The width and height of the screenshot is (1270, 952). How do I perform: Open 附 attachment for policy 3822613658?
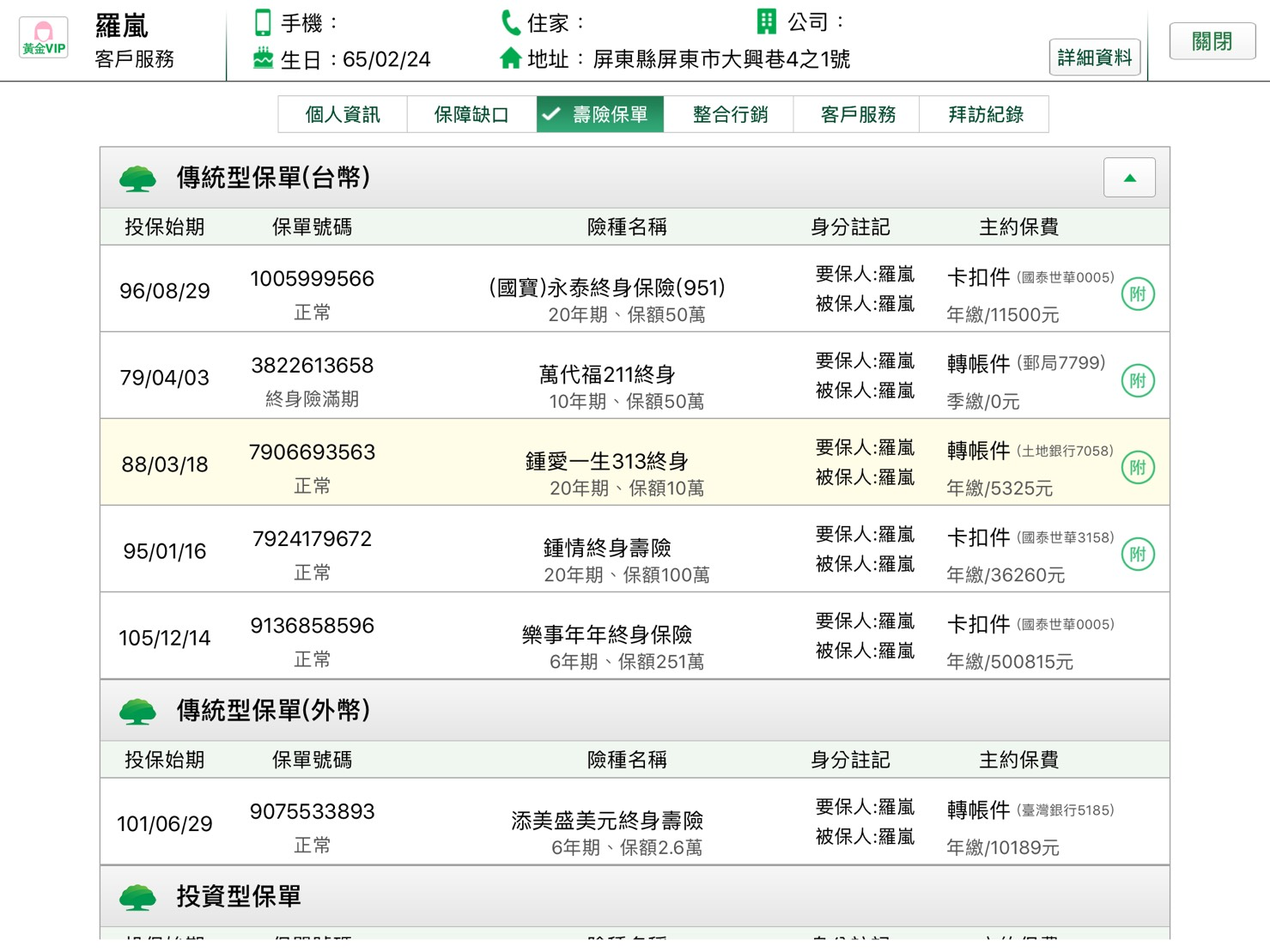[x=1138, y=381]
